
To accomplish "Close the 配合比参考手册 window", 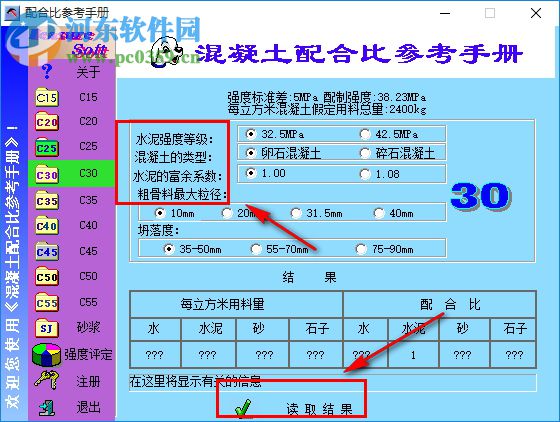I will [x=536, y=13].
